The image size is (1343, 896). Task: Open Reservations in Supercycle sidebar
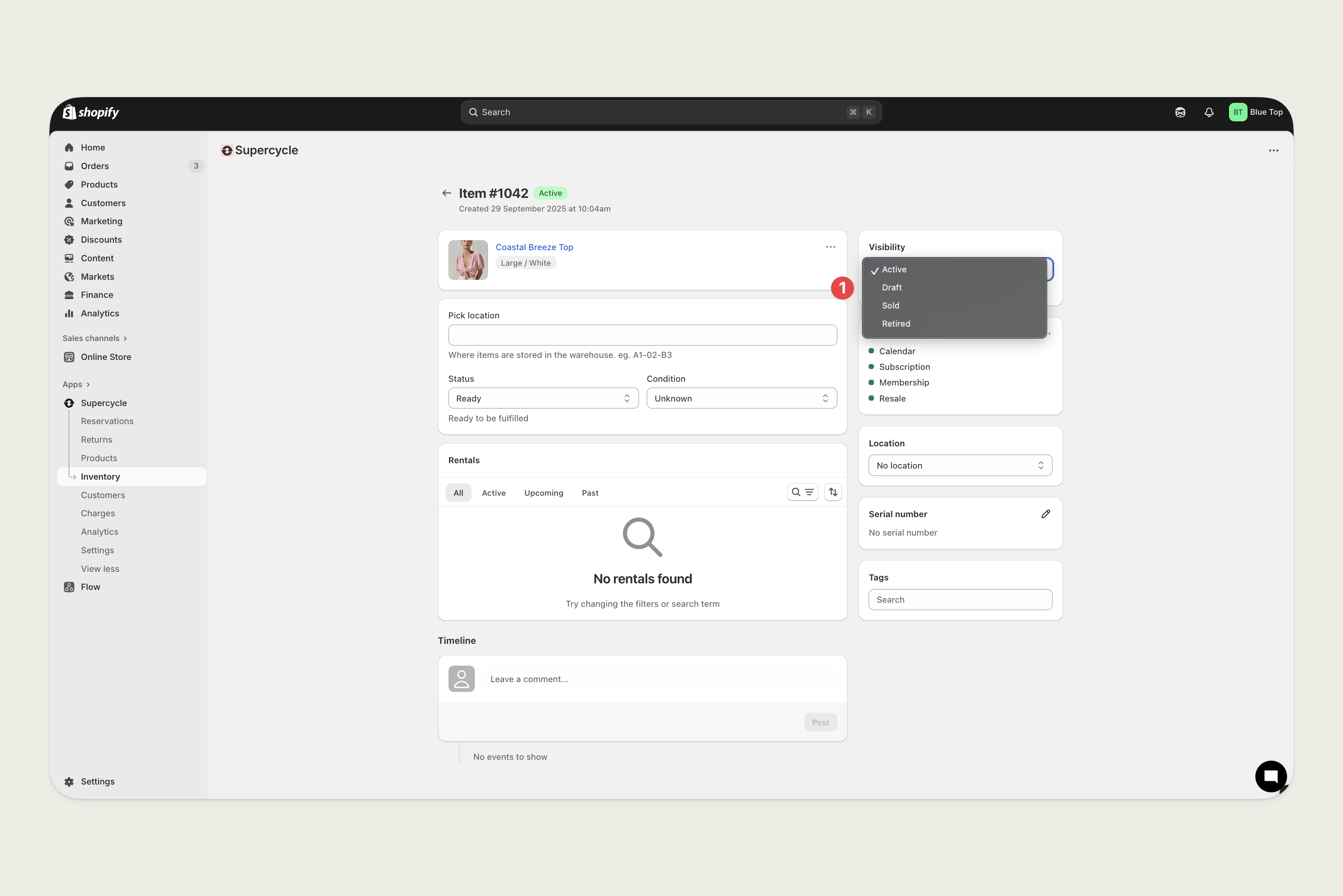coord(107,421)
